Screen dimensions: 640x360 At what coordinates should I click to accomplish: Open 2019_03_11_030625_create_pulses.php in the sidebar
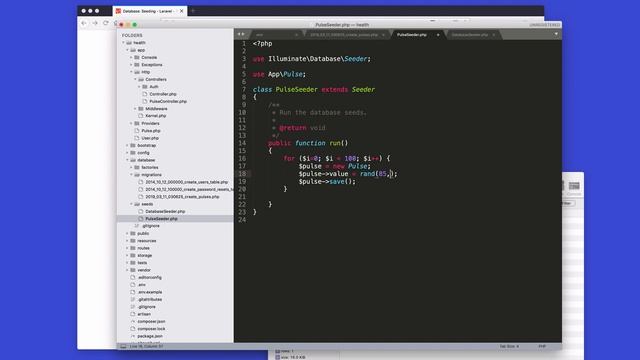point(182,197)
